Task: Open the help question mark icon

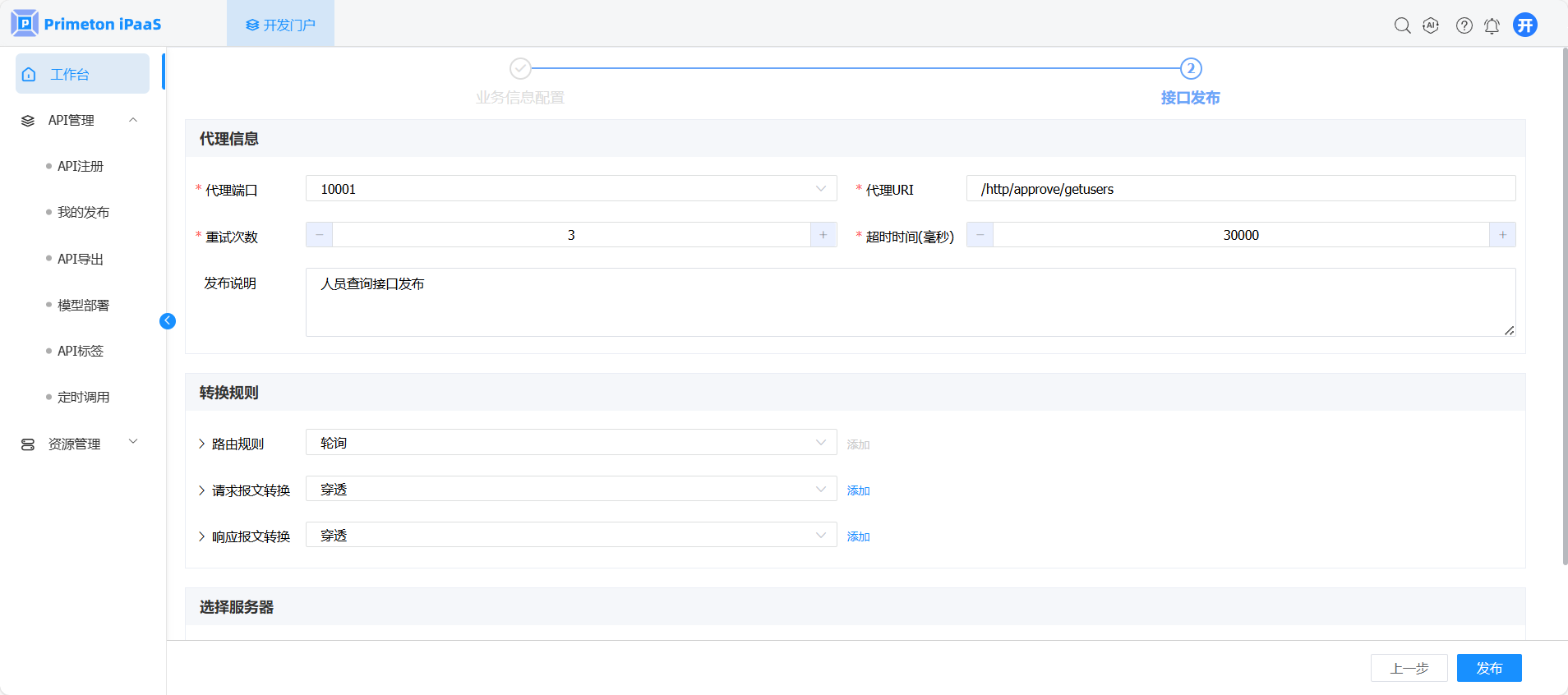Action: point(1464,25)
